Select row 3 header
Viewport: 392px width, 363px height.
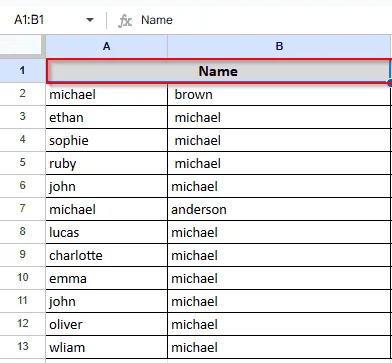point(22,117)
